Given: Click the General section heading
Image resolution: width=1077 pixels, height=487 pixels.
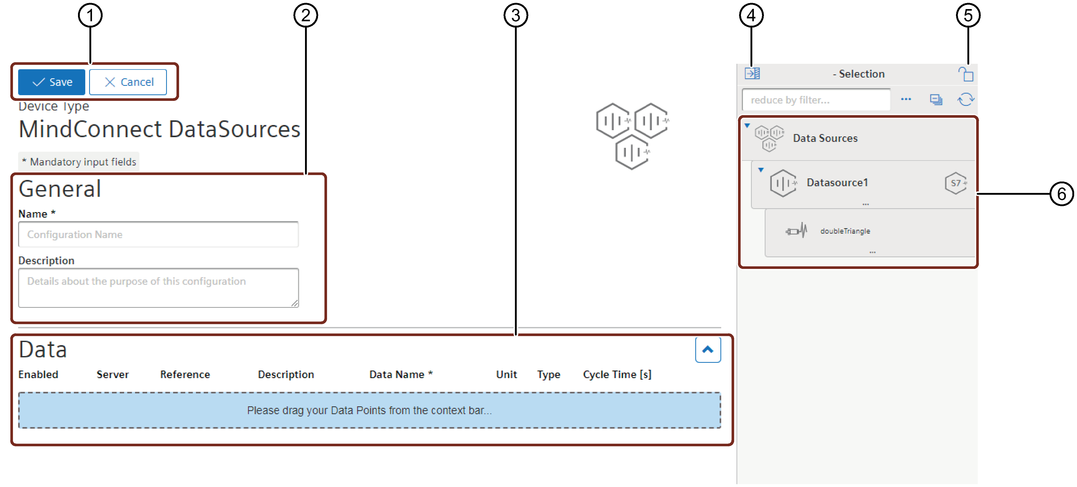Looking at the screenshot, I should pos(60,188).
